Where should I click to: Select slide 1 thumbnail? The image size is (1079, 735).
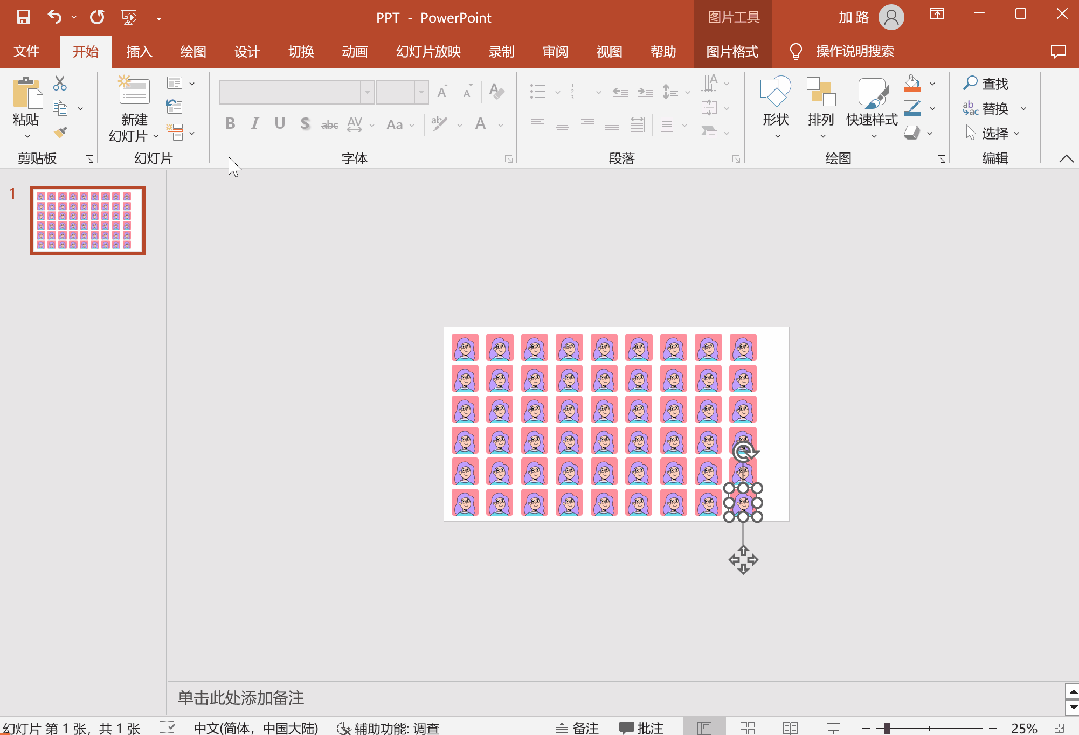(88, 220)
